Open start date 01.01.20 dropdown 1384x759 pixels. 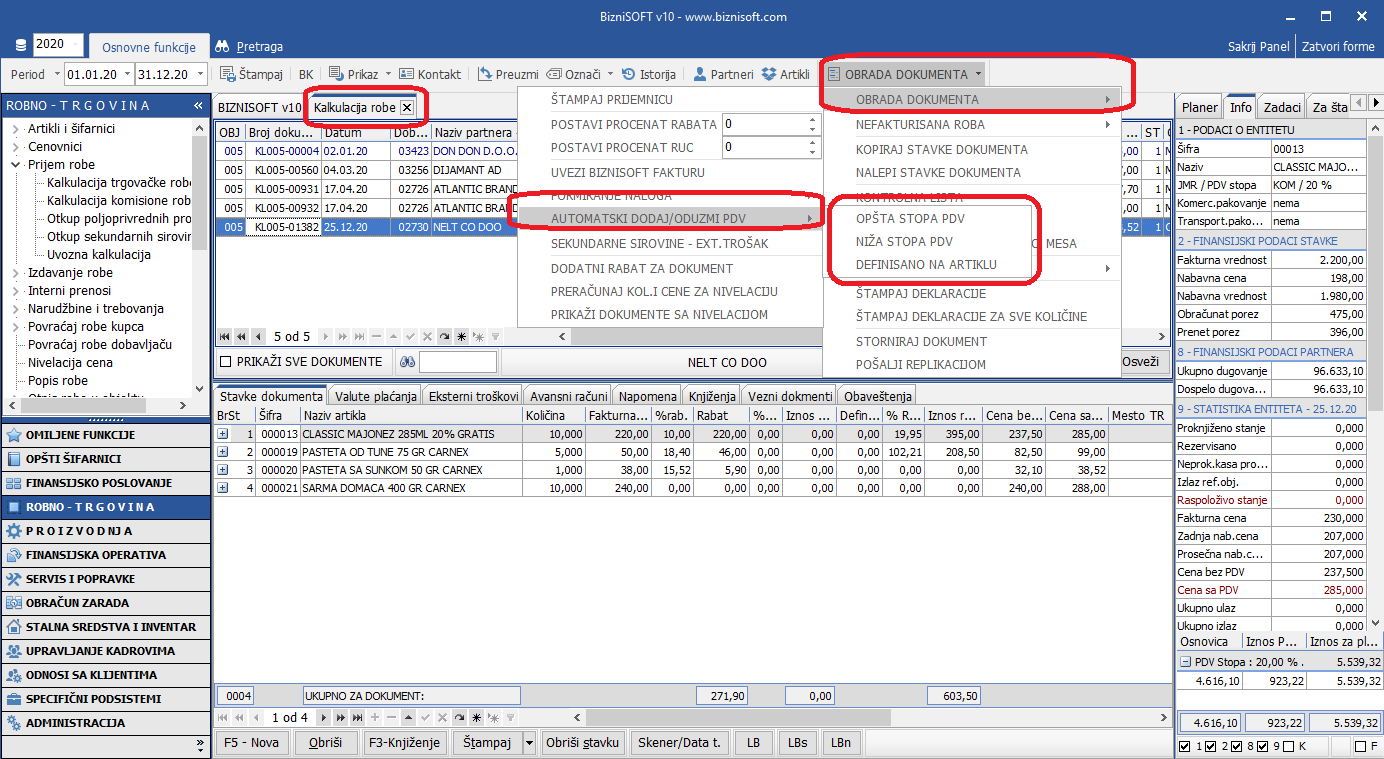(x=127, y=75)
